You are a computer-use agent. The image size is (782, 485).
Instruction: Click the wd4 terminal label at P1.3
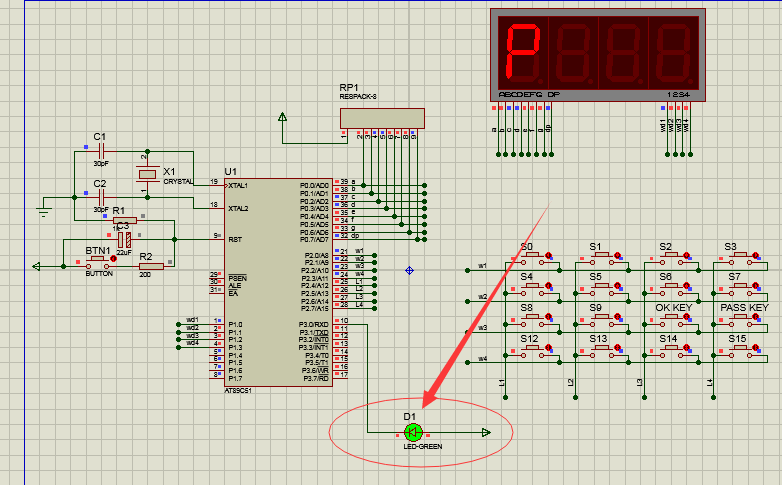click(193, 343)
